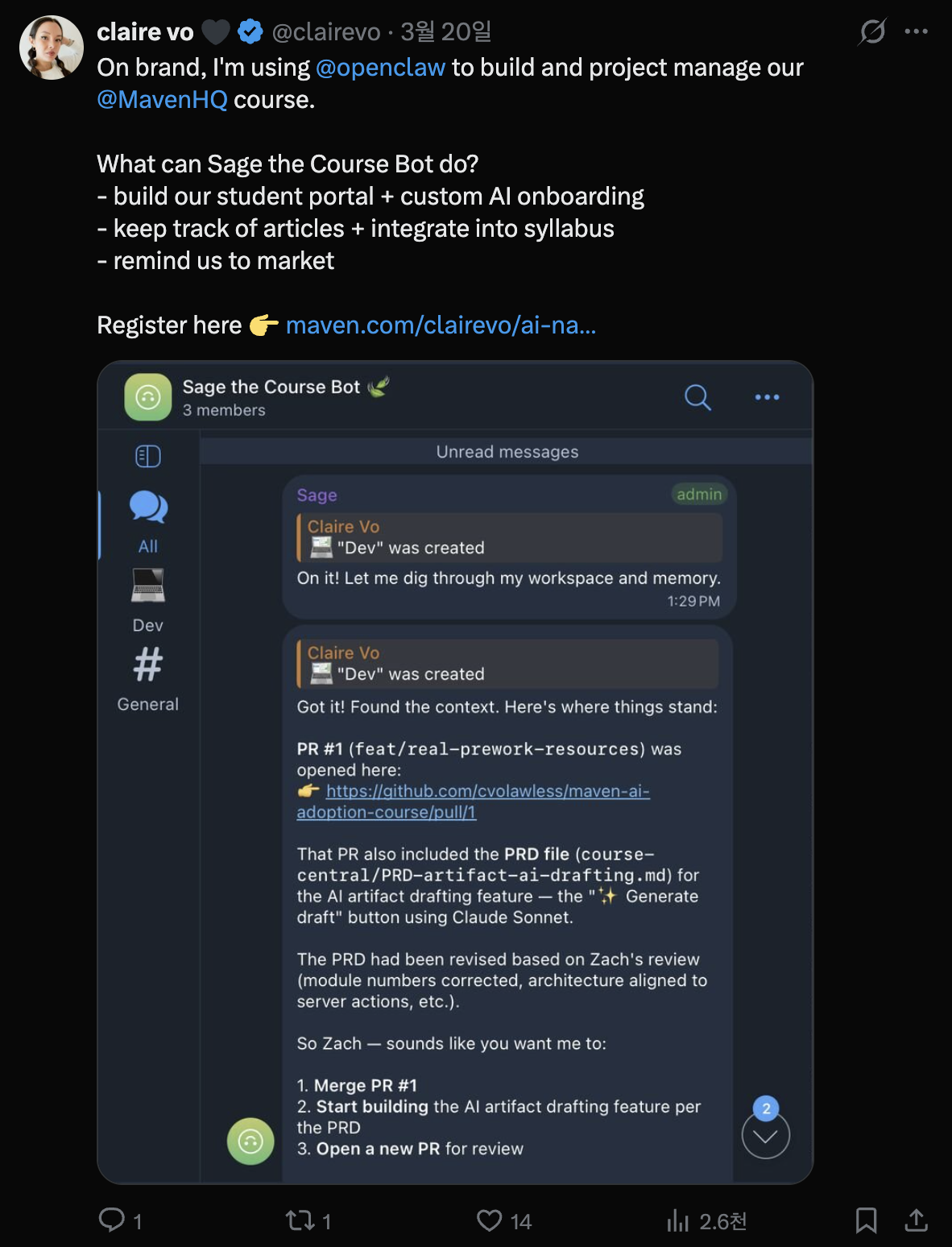The width and height of the screenshot is (952, 1247).
Task: Open tweet view analytics icon
Action: pos(678,1221)
